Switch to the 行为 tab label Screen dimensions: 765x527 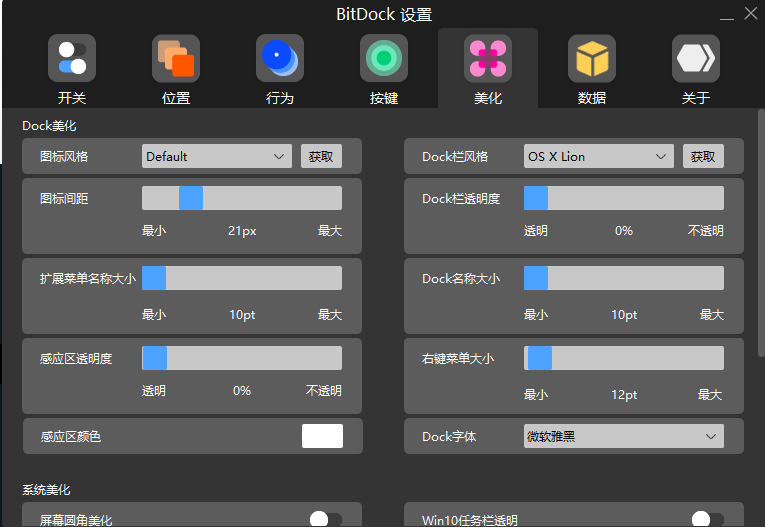pos(280,98)
